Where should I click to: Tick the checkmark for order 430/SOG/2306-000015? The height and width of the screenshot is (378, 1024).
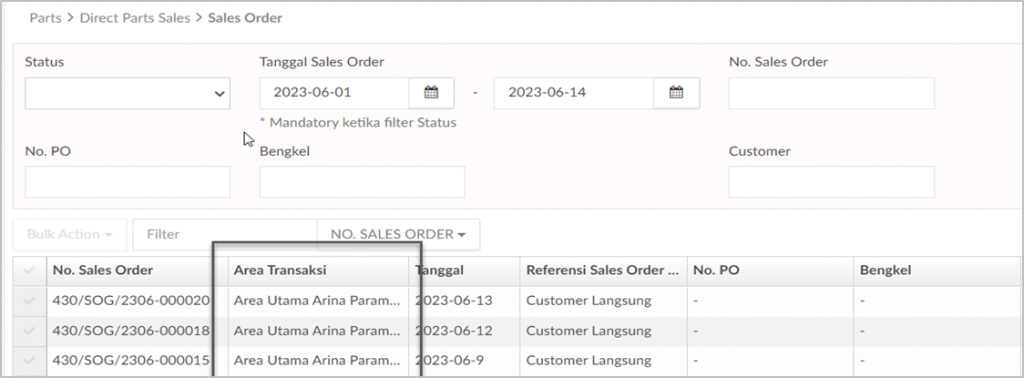[x=29, y=360]
